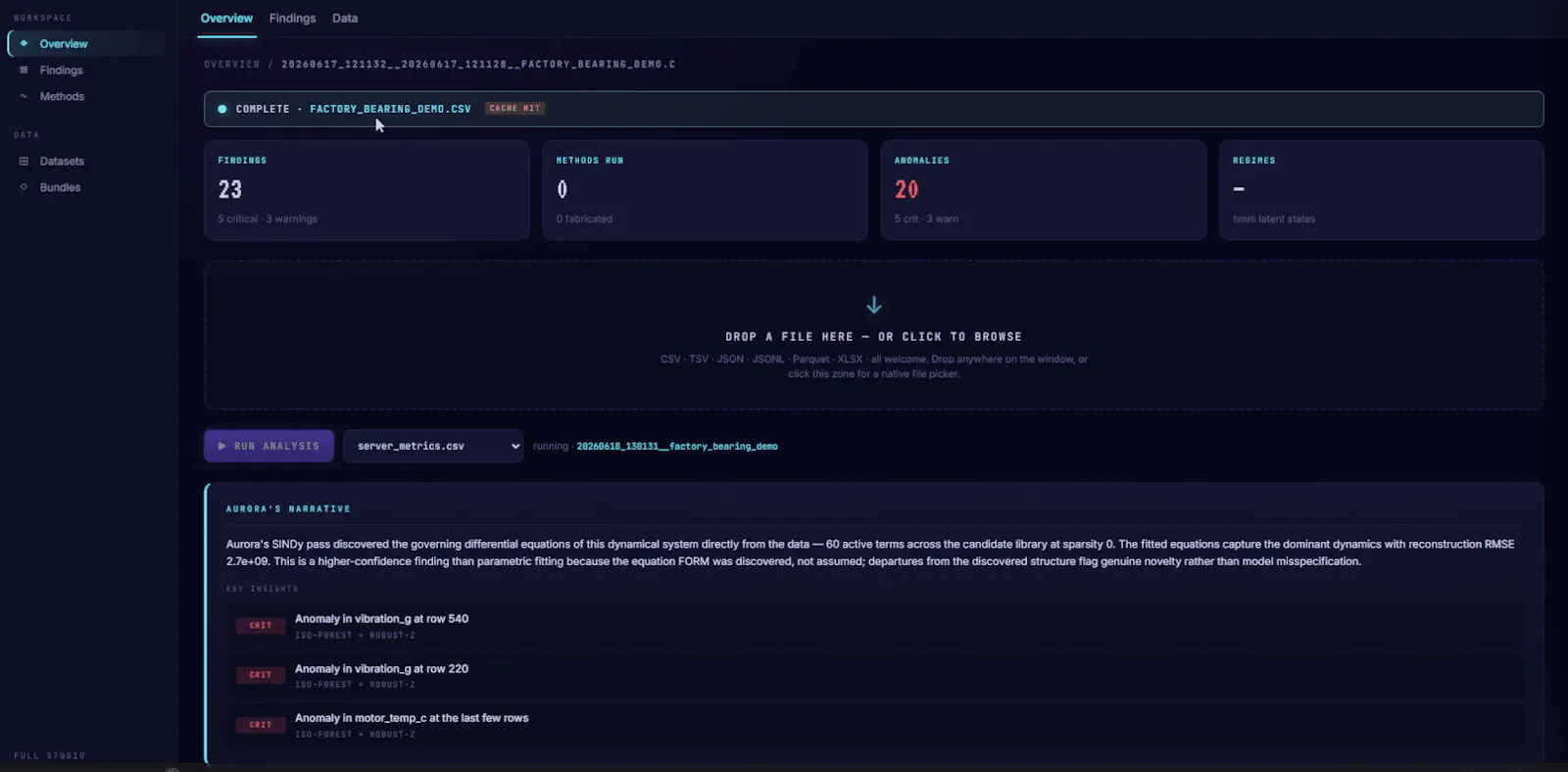
Task: Click the '5 crit · 3 warn' text
Action: [x=926, y=219]
